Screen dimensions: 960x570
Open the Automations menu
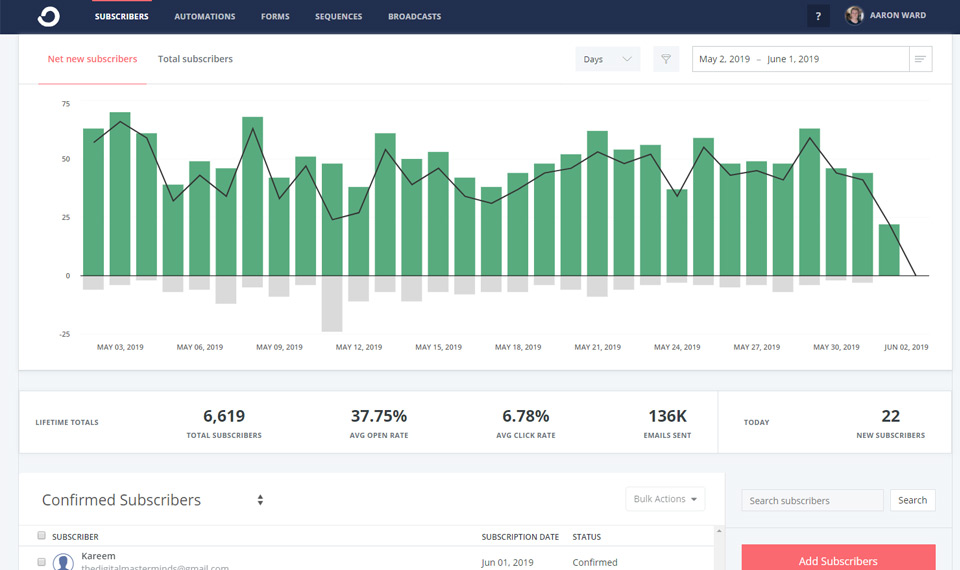click(205, 16)
